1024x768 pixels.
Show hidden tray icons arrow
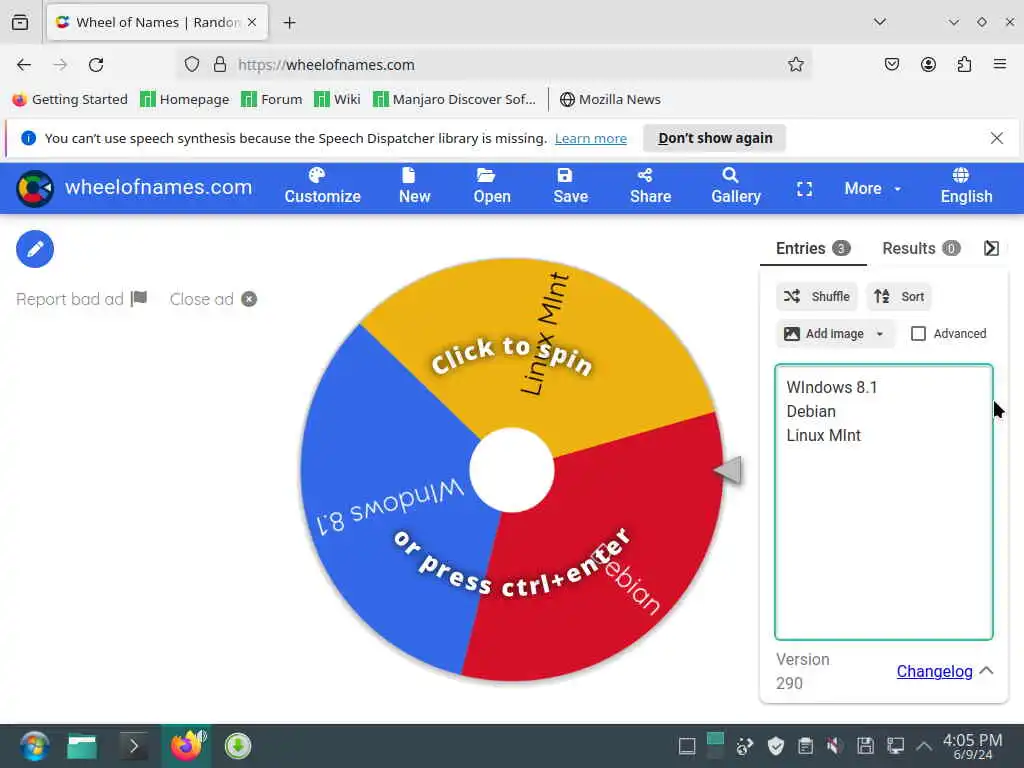click(923, 746)
